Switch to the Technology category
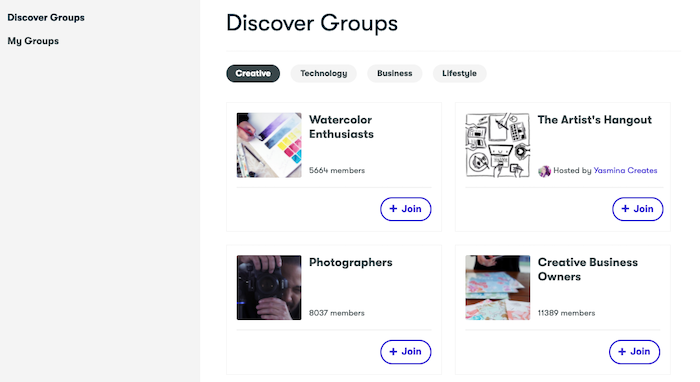The image size is (700, 382). point(324,73)
